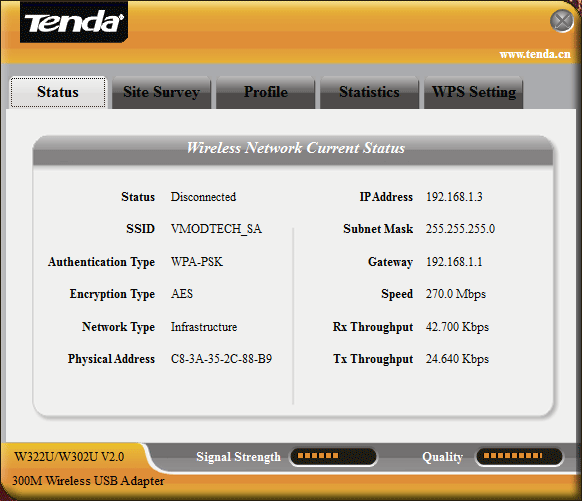Select the Subnet Mask 255.255.255.0 value
Screen dimensions: 582x501
point(460,229)
